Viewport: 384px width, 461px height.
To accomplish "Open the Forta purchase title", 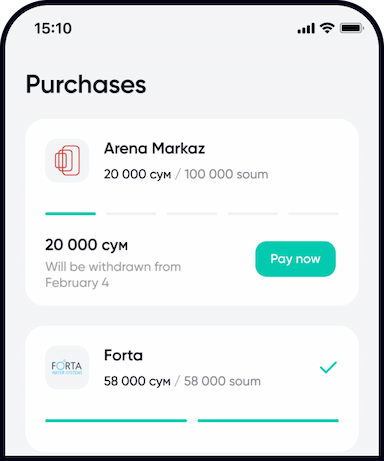I will [x=123, y=355].
